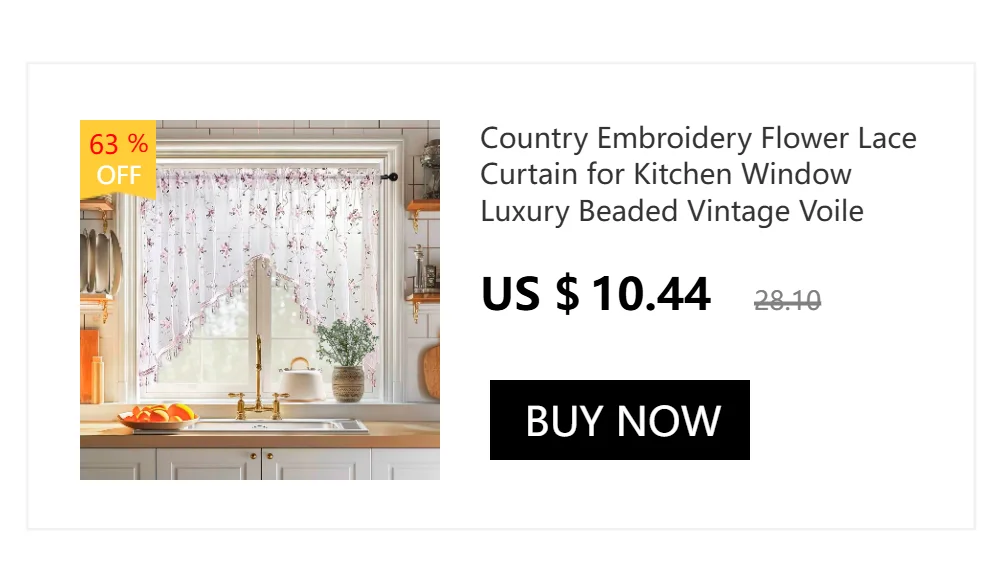The width and height of the screenshot is (1000, 580).
Task: Open the Country Embroidery Flower Lace Curtain title
Action: pos(698,174)
